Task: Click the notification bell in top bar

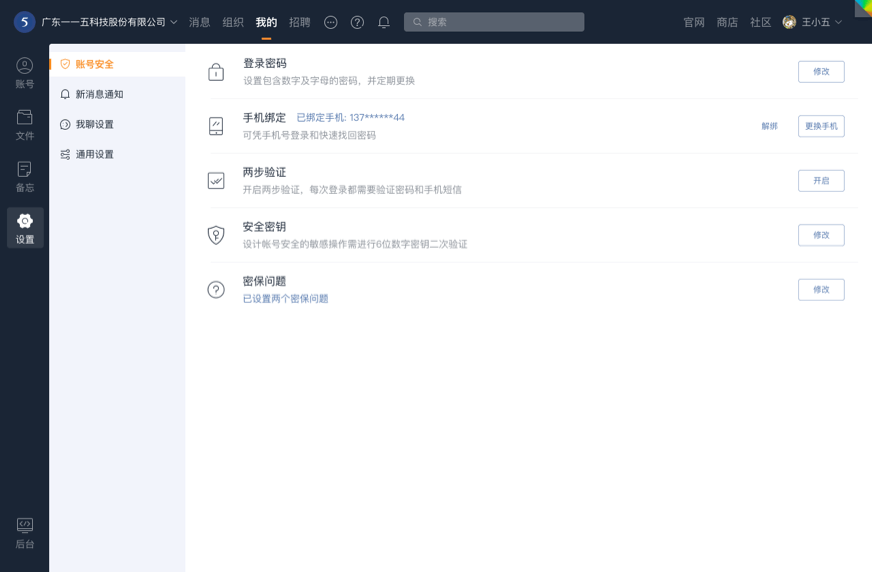Action: click(384, 22)
